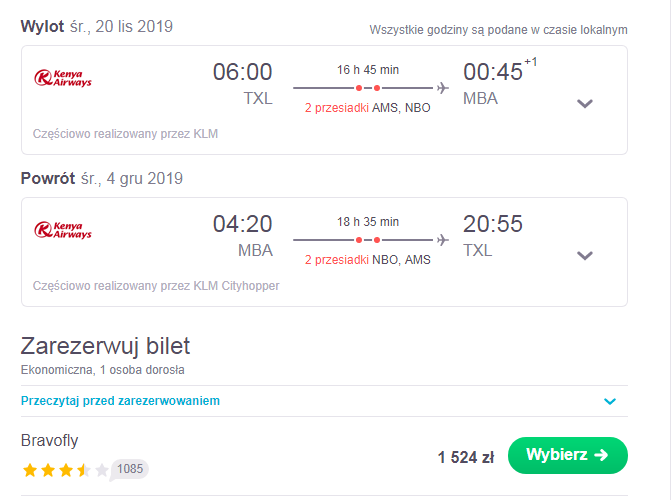Click Kenya Airways logo on return flight
The width and height of the screenshot is (672, 500).
pos(63,230)
